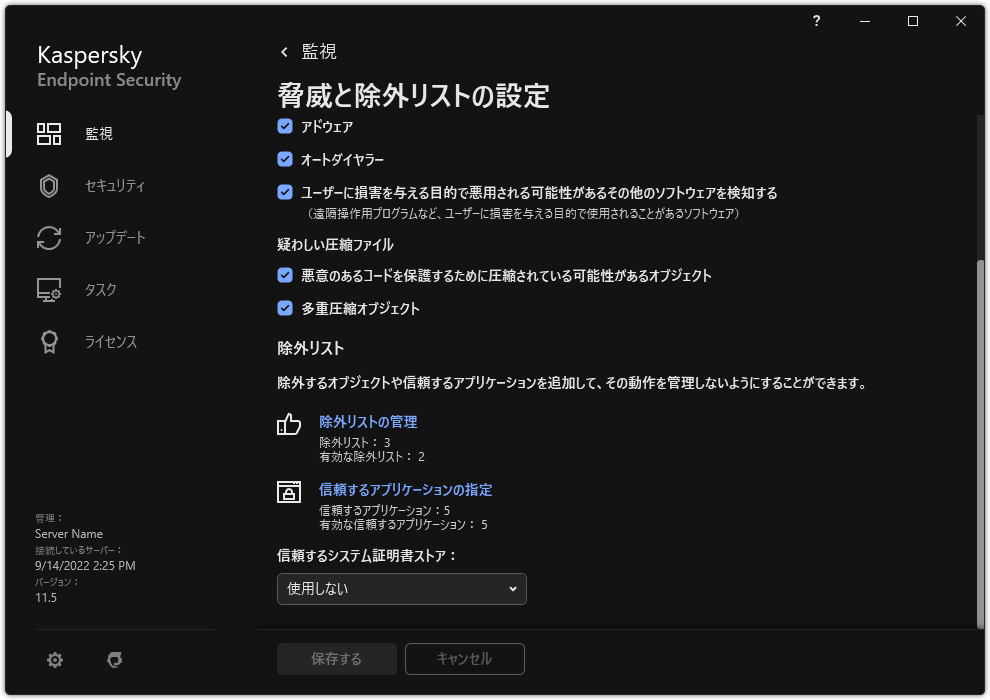Viewport: 990px width, 700px height.
Task: Uncheck オートダイヤラー detection
Action: pos(283,159)
